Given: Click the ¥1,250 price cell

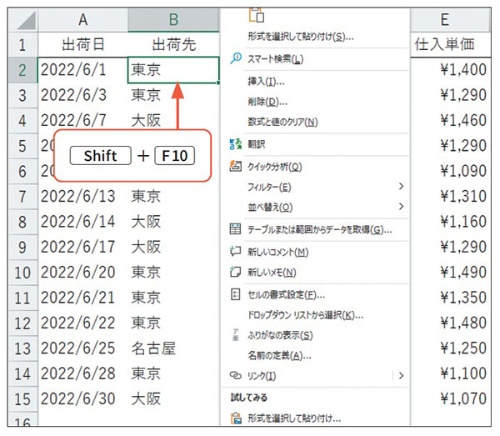Looking at the screenshot, I should pos(450,348).
